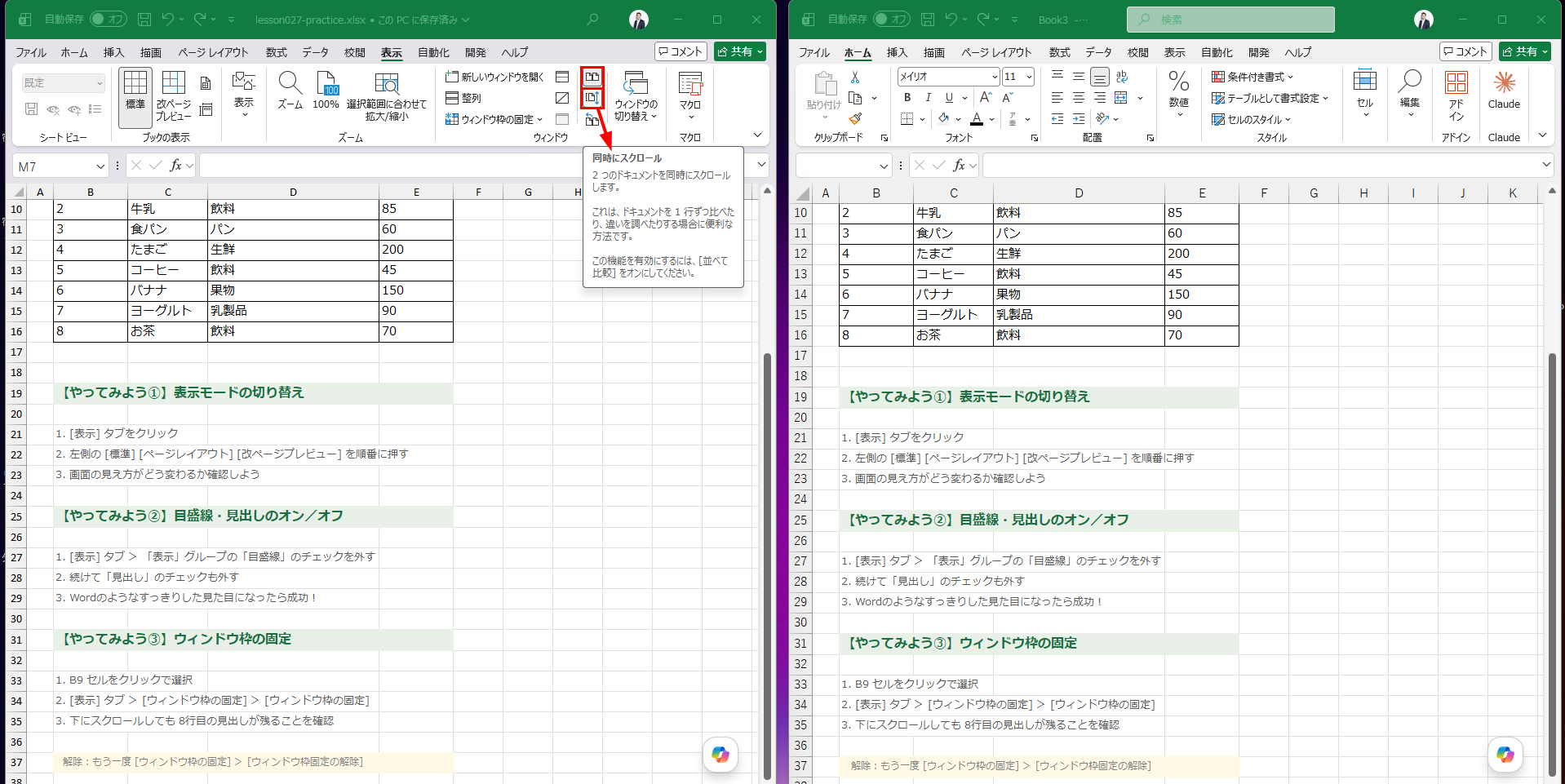Toggle wrap text in Book3 alignment group
The image size is (1565, 784).
tap(1122, 77)
